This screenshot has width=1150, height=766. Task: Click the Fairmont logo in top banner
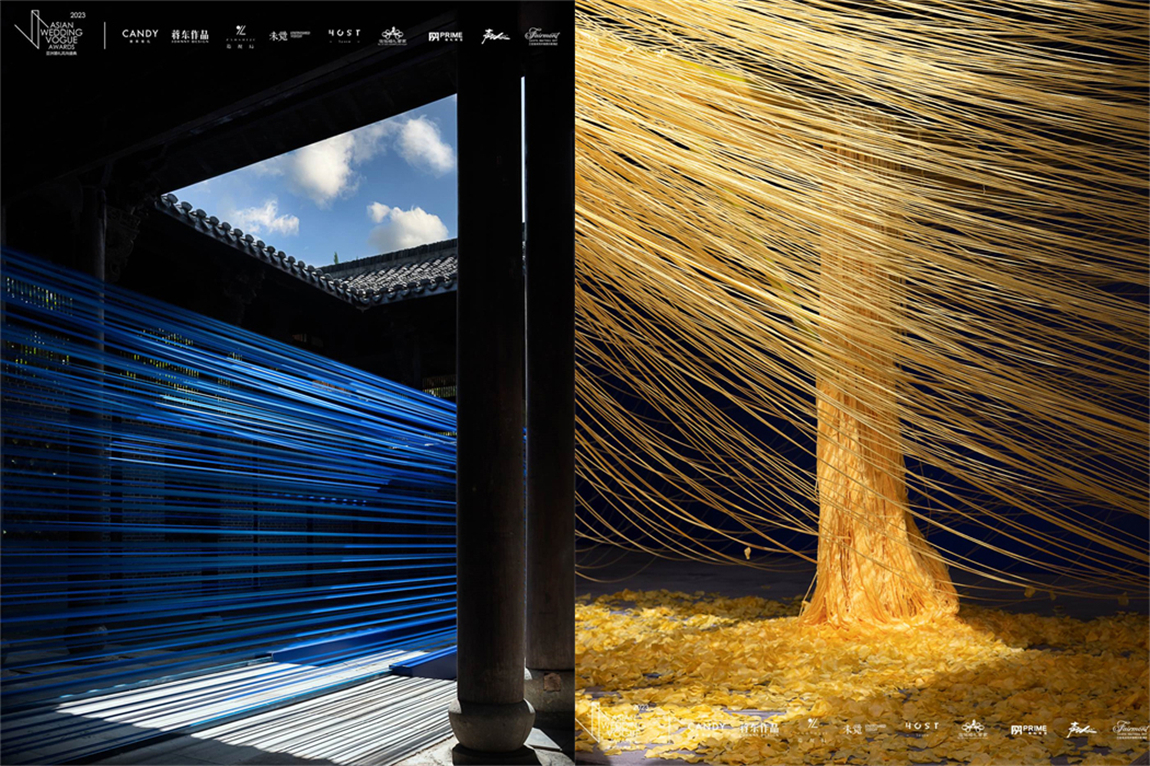click(543, 35)
